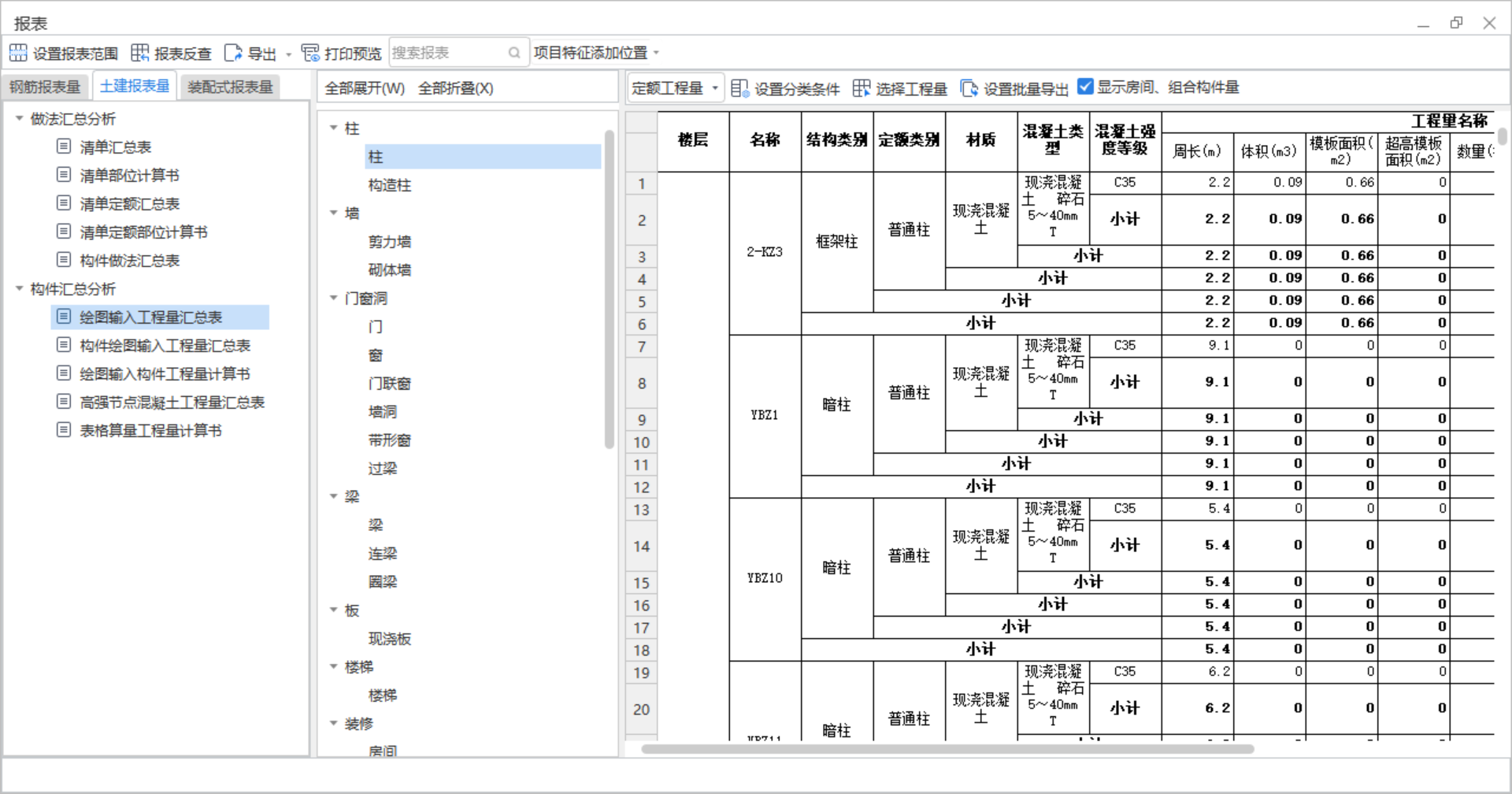Click the document icon beside 表格算量工程量计算书
The width and height of the screenshot is (1512, 794).
tap(64, 430)
